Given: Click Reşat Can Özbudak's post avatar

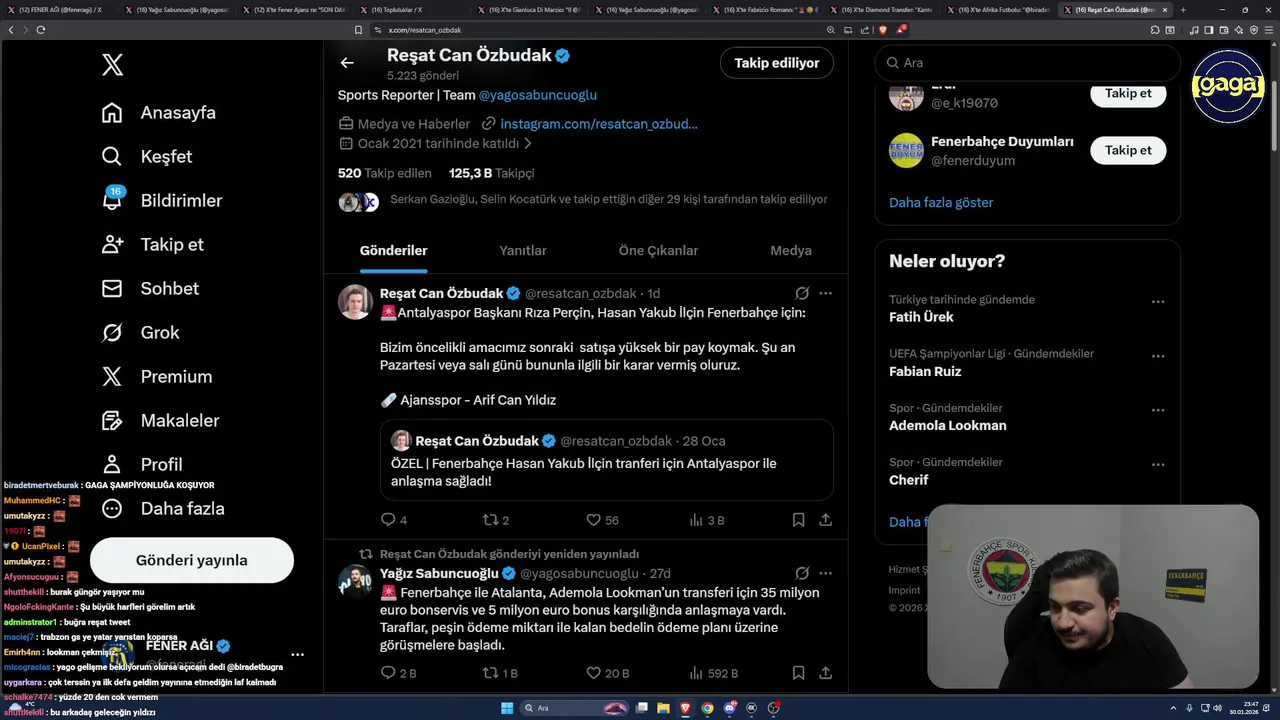Looking at the screenshot, I should coord(355,302).
